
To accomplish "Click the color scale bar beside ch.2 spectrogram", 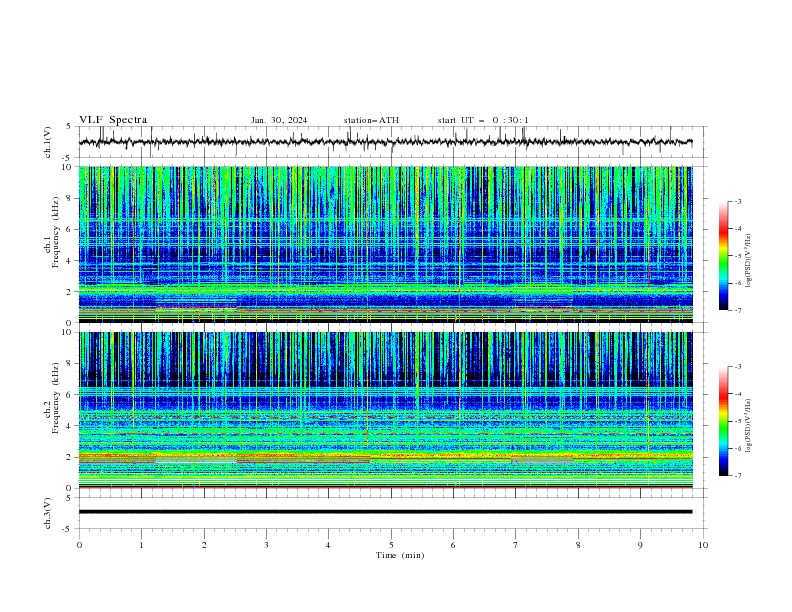I will pos(724,421).
